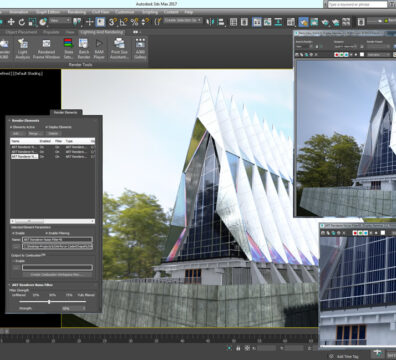Toggle blue channel in rendered frame window
This screenshot has height=360, width=396.
click(x=346, y=55)
